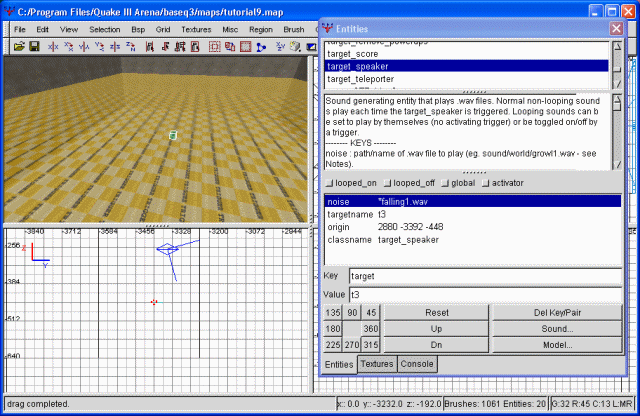Set entity angle to 315
The width and height of the screenshot is (640, 416).
(x=371, y=345)
